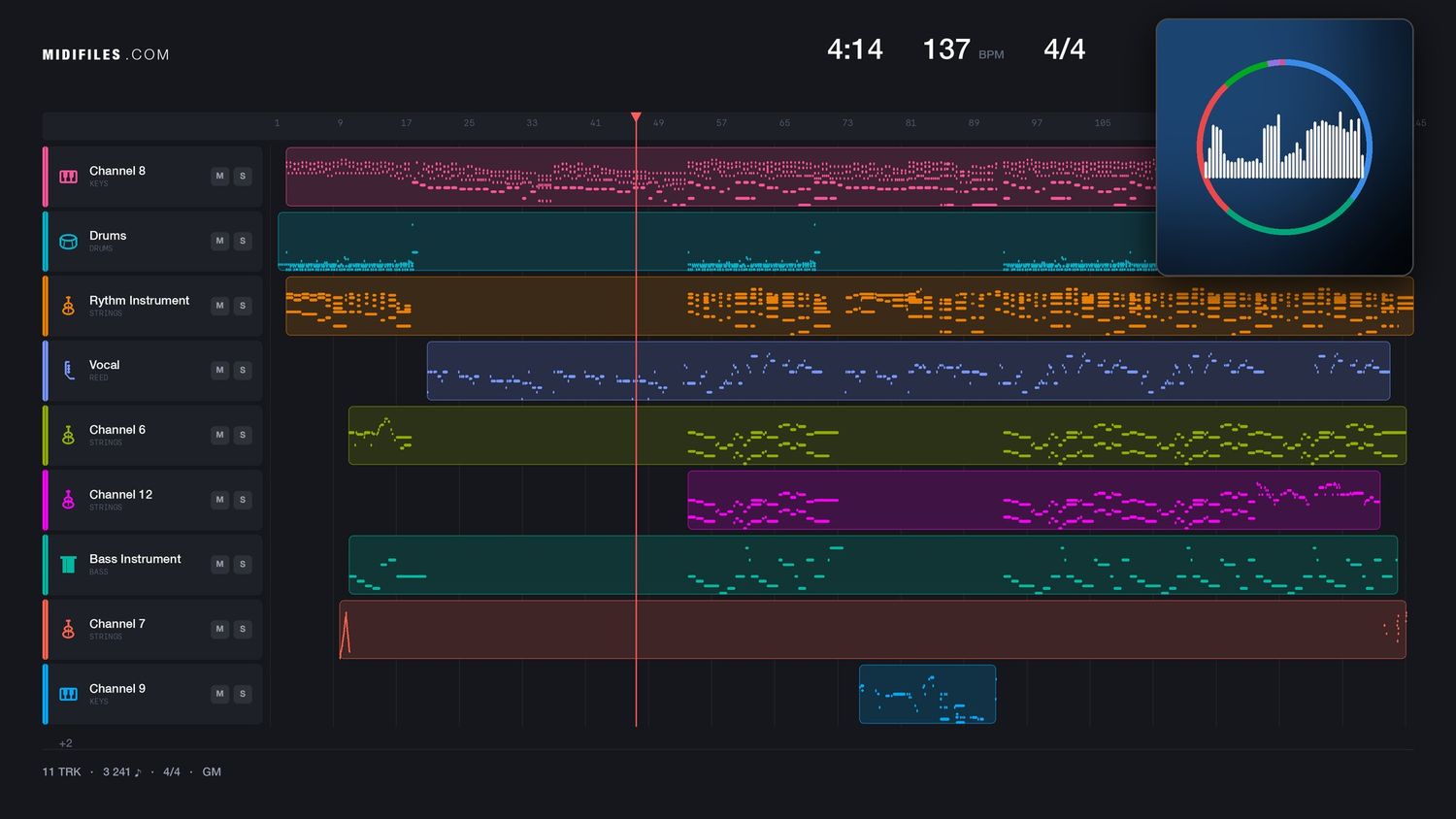This screenshot has height=819, width=1456.
Task: Select the Channel 8 track name
Action: point(117,171)
